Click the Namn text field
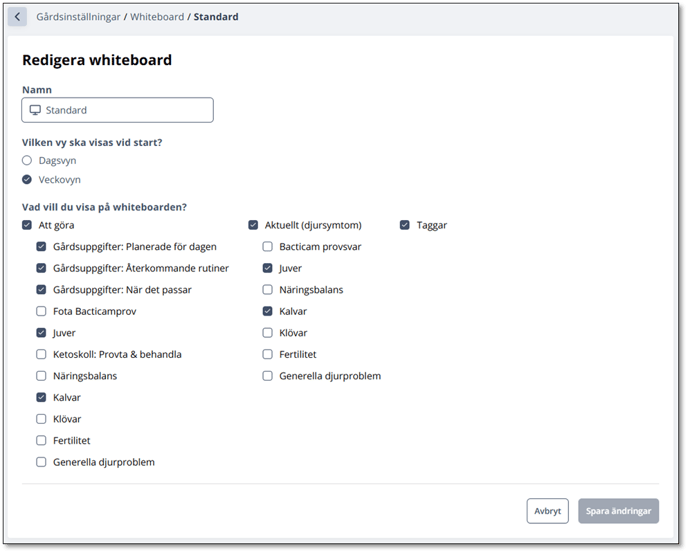 click(x=118, y=110)
